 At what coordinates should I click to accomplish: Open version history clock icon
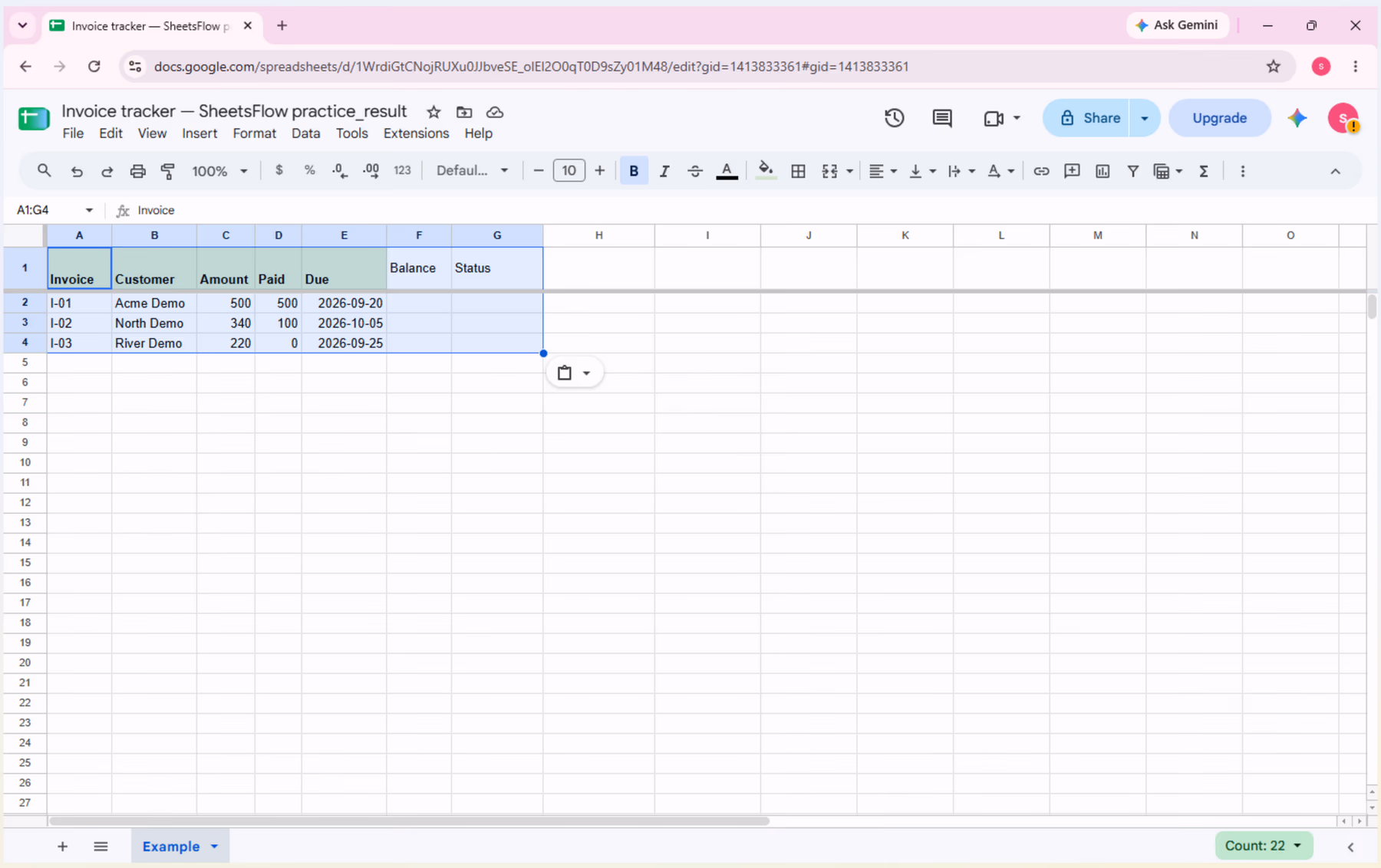click(x=894, y=118)
